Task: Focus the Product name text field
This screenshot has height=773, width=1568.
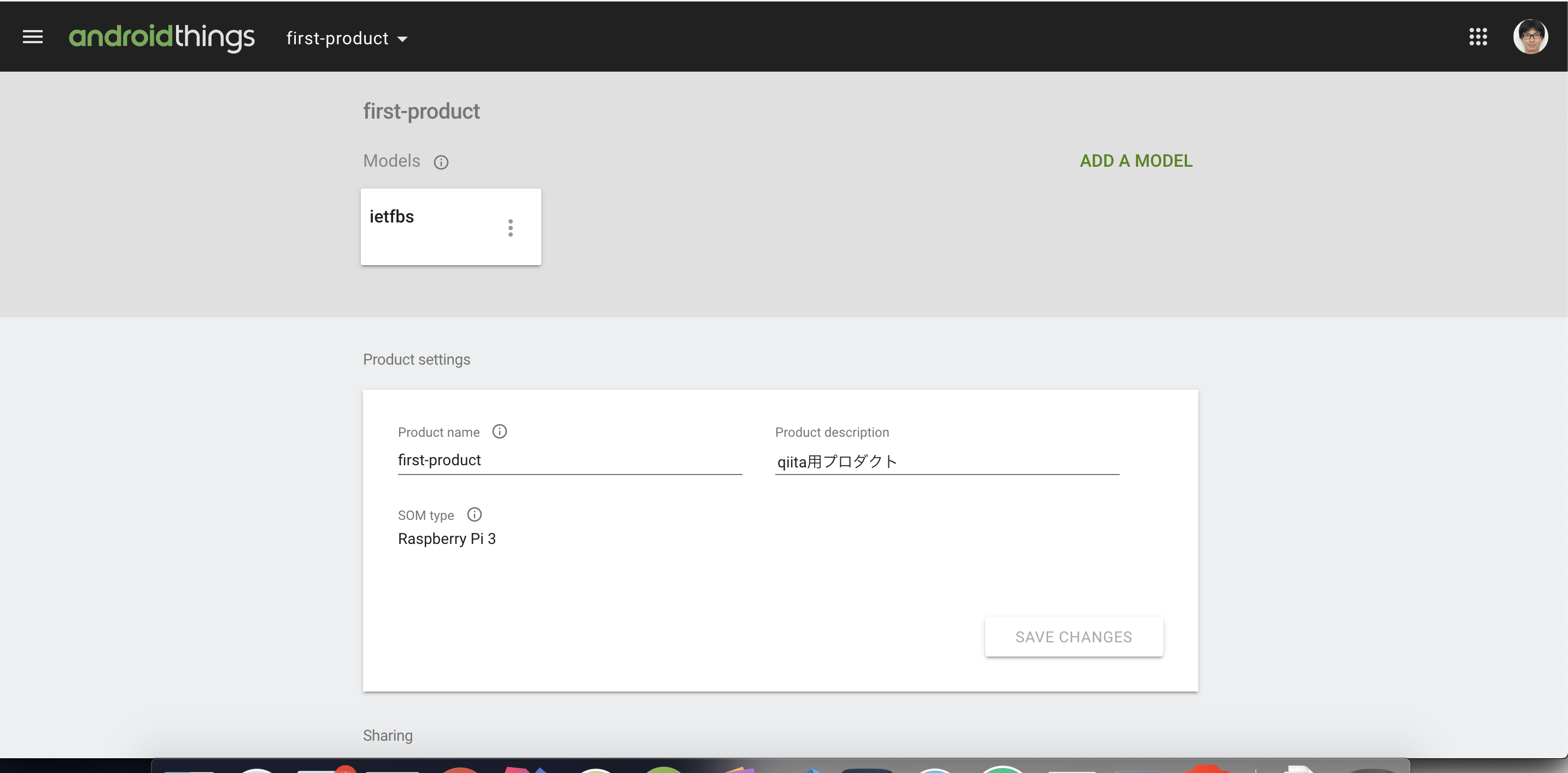Action: click(569, 460)
